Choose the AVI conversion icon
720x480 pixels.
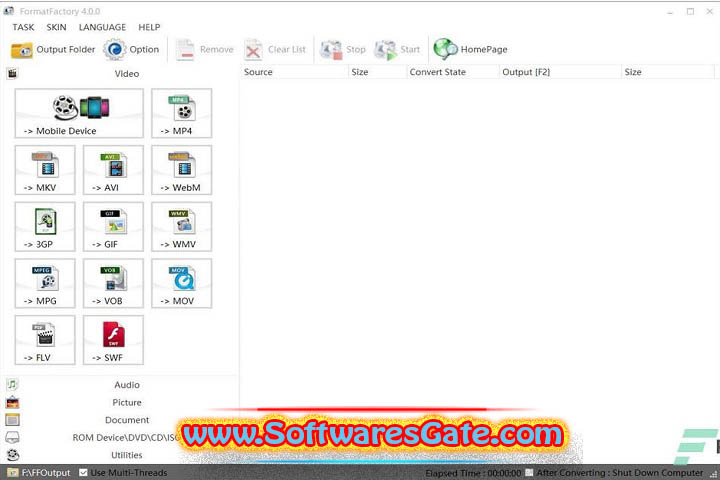(113, 170)
